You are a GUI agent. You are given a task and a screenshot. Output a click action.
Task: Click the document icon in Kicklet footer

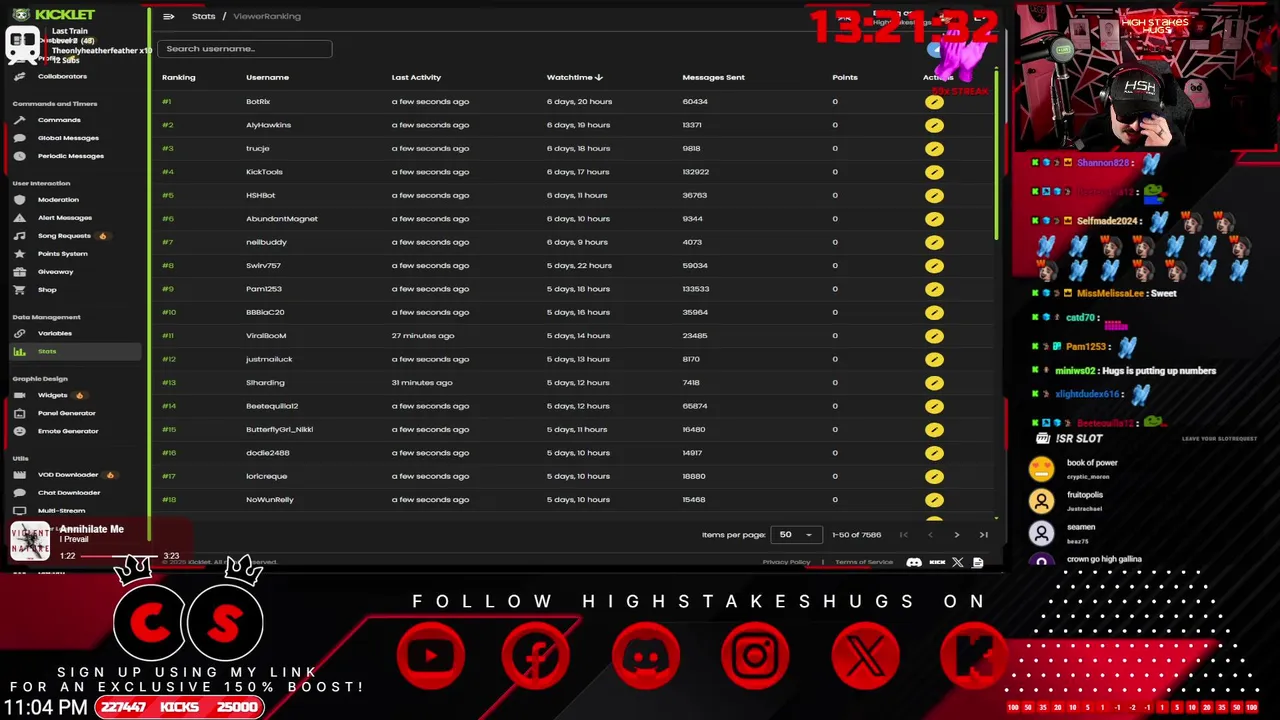click(978, 562)
